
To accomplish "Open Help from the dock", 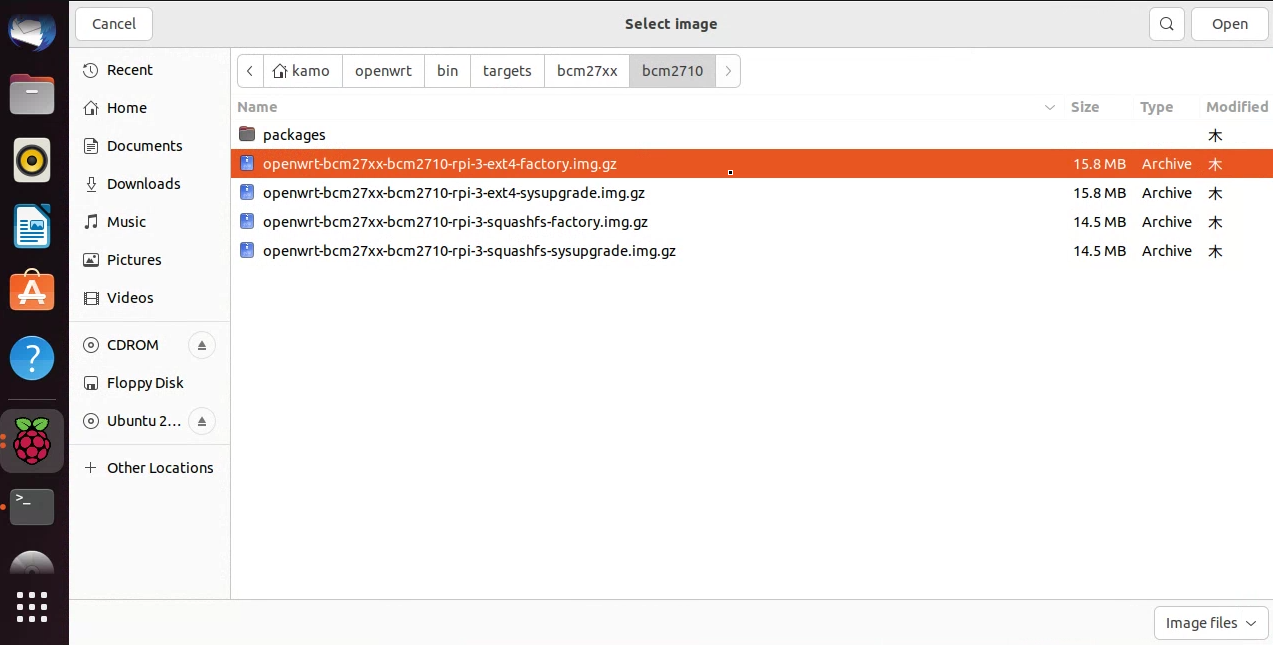I will tap(32, 357).
